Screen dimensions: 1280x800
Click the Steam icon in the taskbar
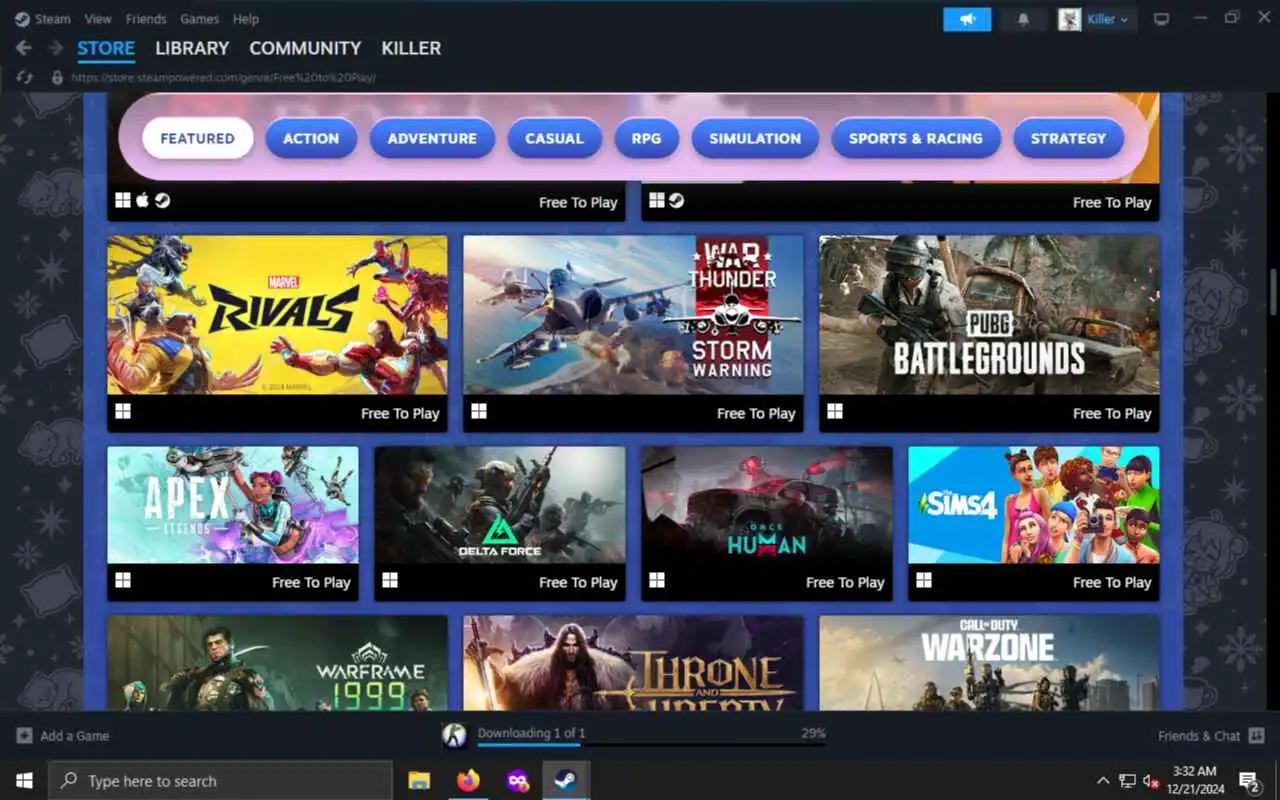pos(566,781)
